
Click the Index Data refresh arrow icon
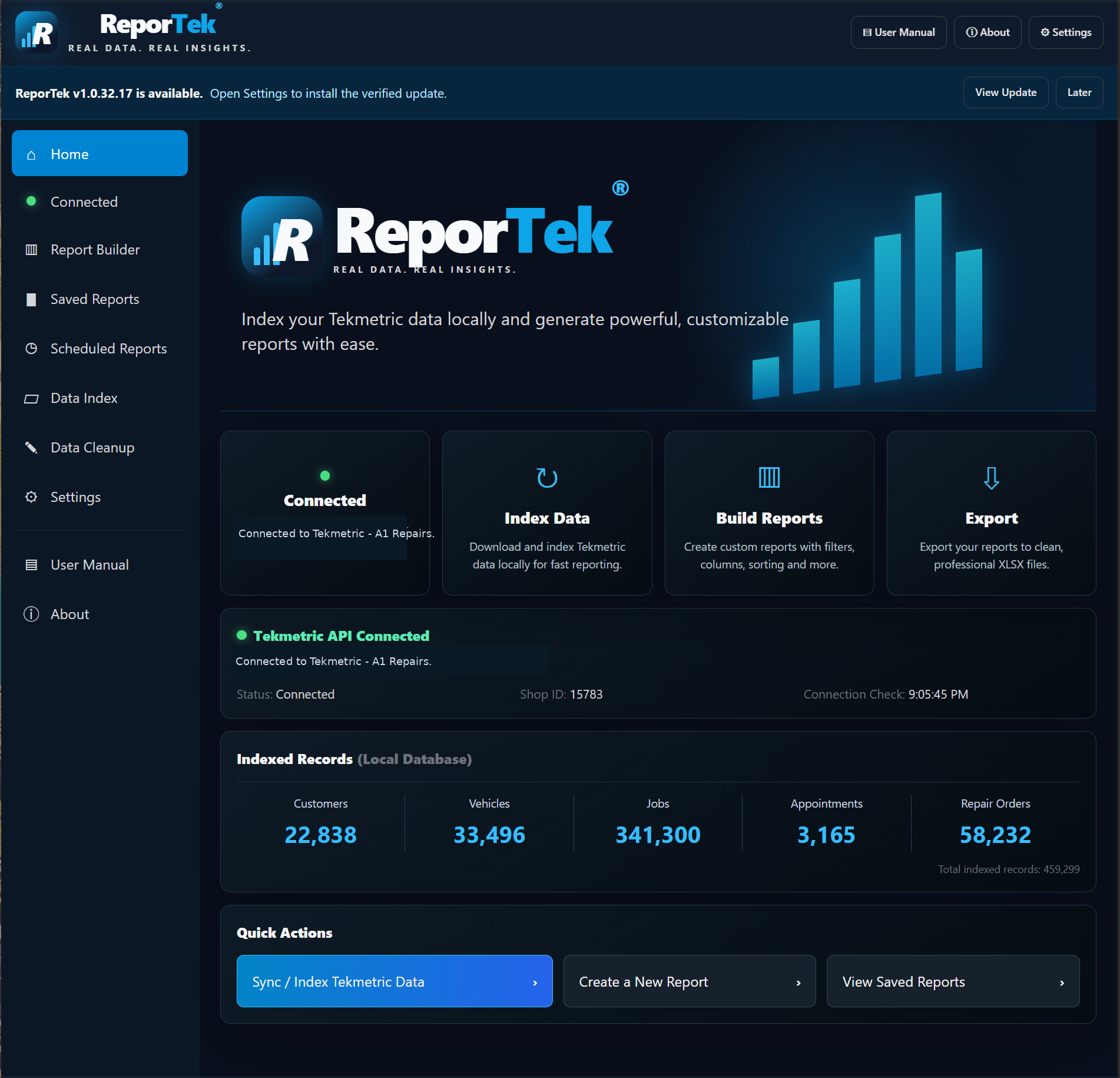click(x=547, y=478)
